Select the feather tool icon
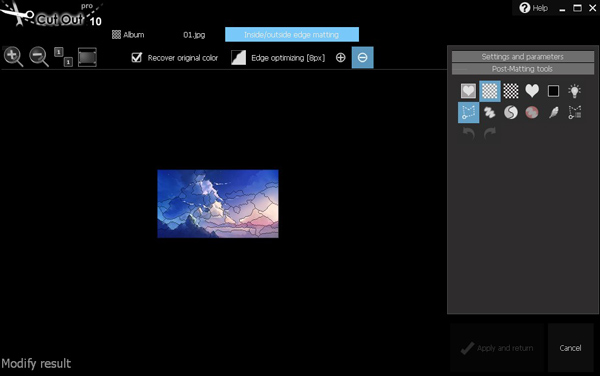 click(x=553, y=112)
